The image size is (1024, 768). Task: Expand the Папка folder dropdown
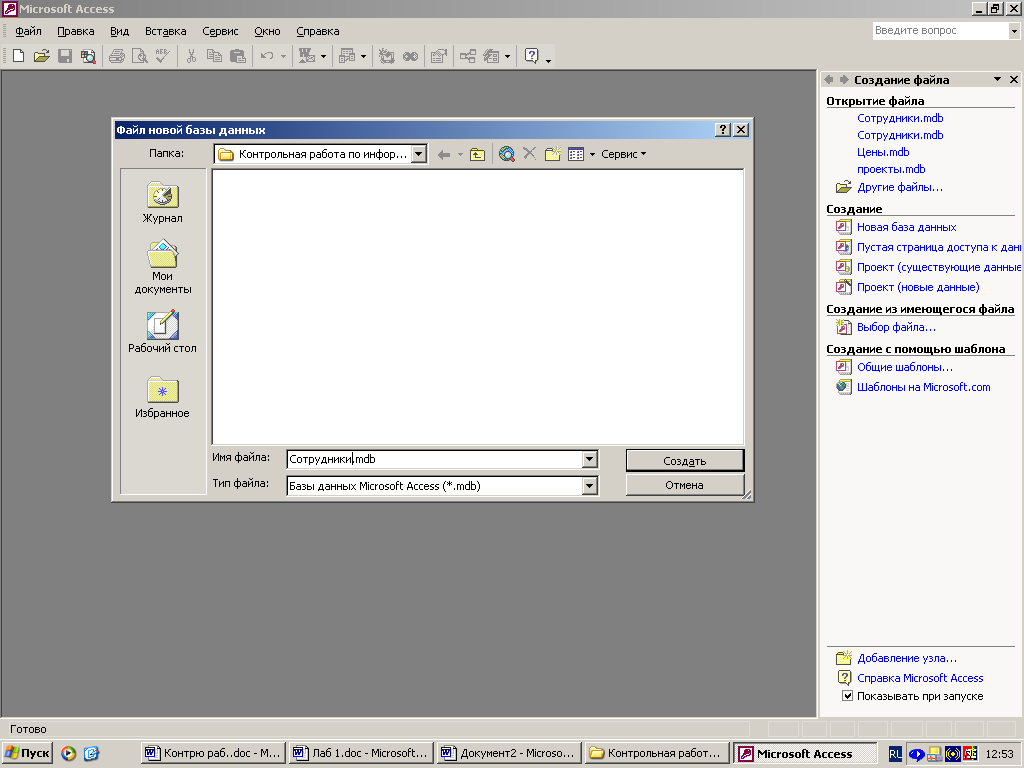(419, 154)
